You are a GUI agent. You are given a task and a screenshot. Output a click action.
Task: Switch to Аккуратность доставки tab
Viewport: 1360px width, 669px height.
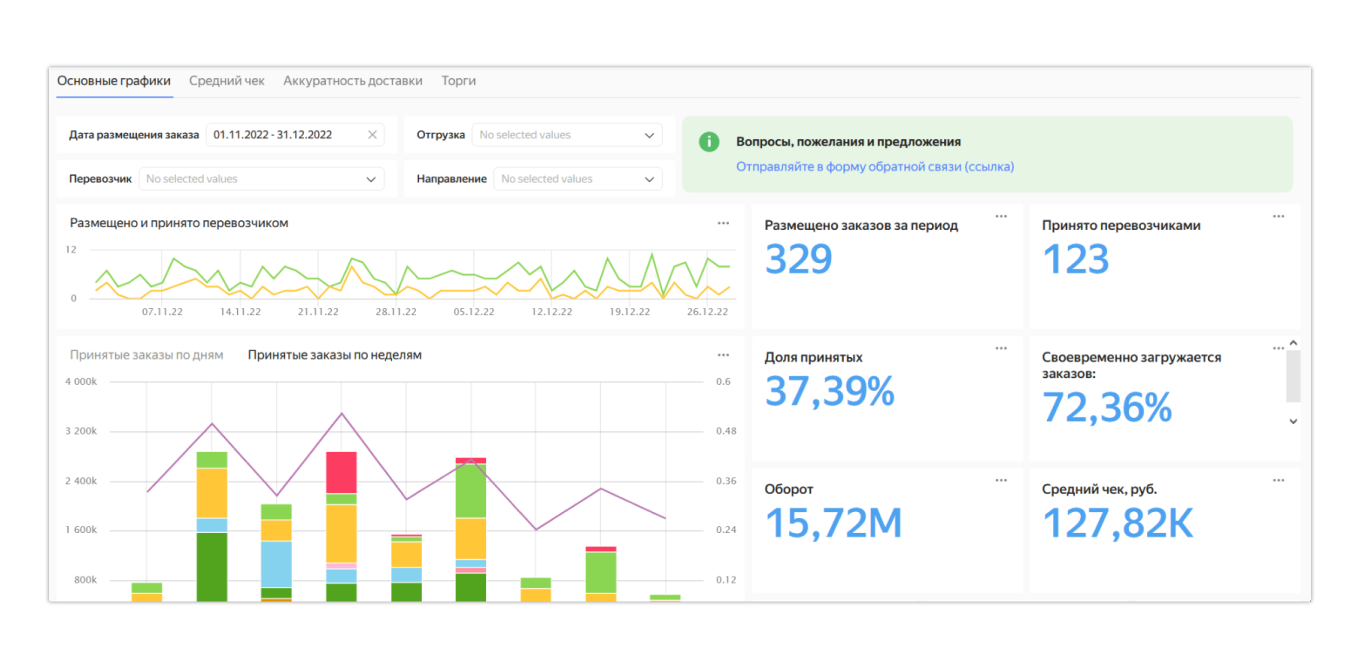click(352, 81)
